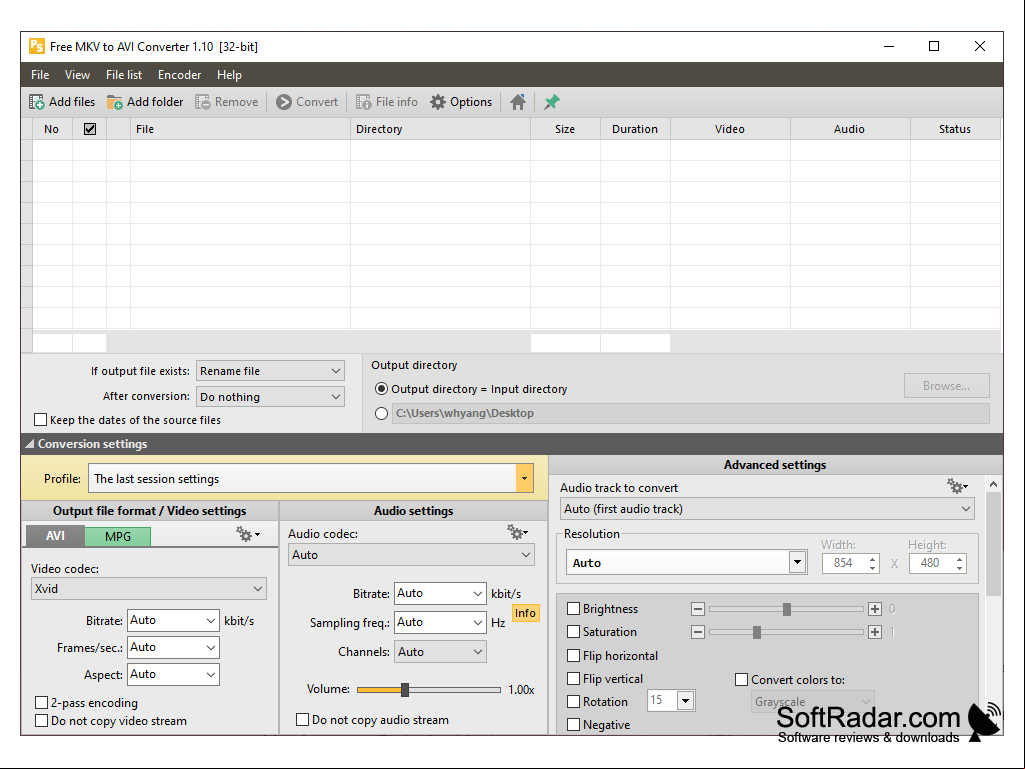
Task: Open the If output file exists dropdown
Action: (x=270, y=371)
